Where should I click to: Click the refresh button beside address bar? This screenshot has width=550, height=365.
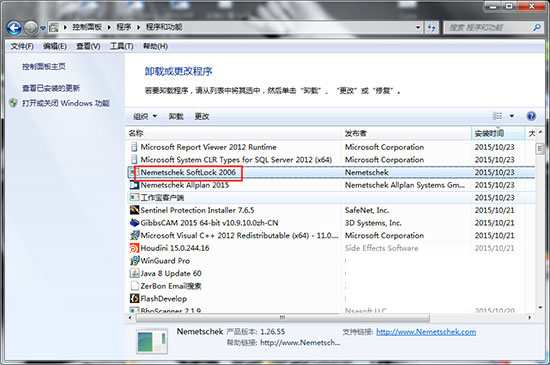431,28
